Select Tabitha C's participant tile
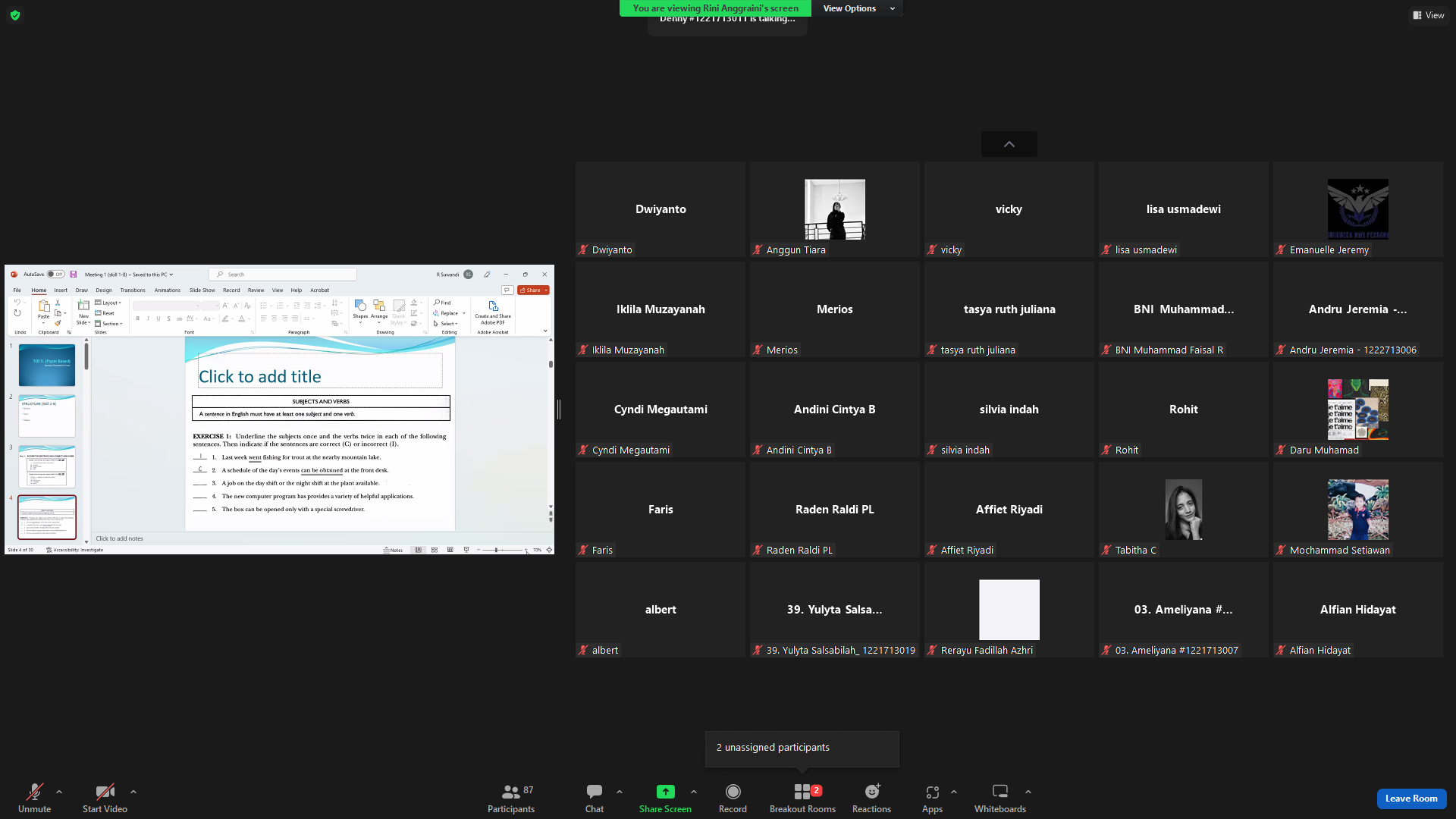The height and width of the screenshot is (819, 1456). (1184, 510)
